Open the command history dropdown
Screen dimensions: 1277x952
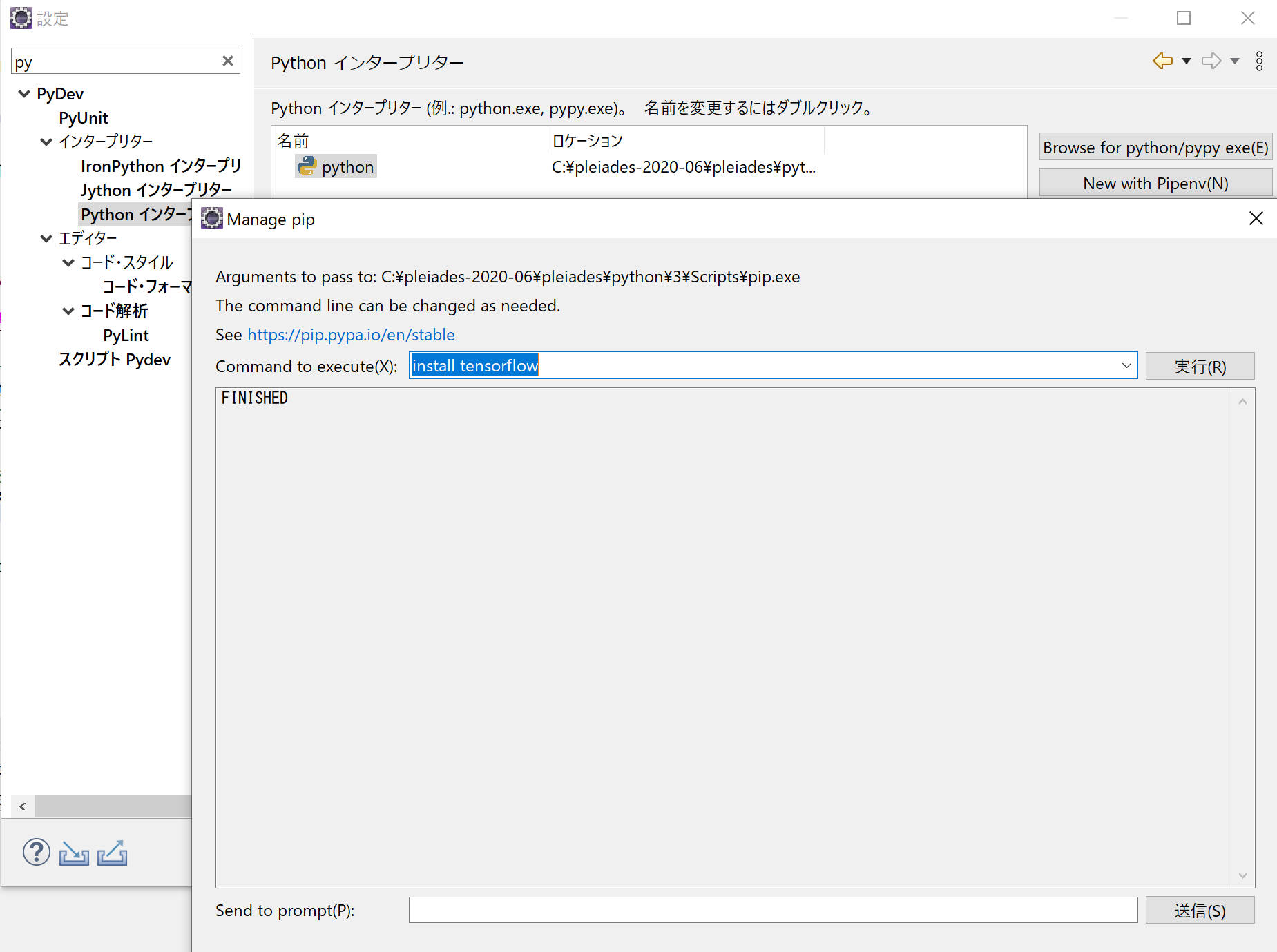[x=1126, y=365]
